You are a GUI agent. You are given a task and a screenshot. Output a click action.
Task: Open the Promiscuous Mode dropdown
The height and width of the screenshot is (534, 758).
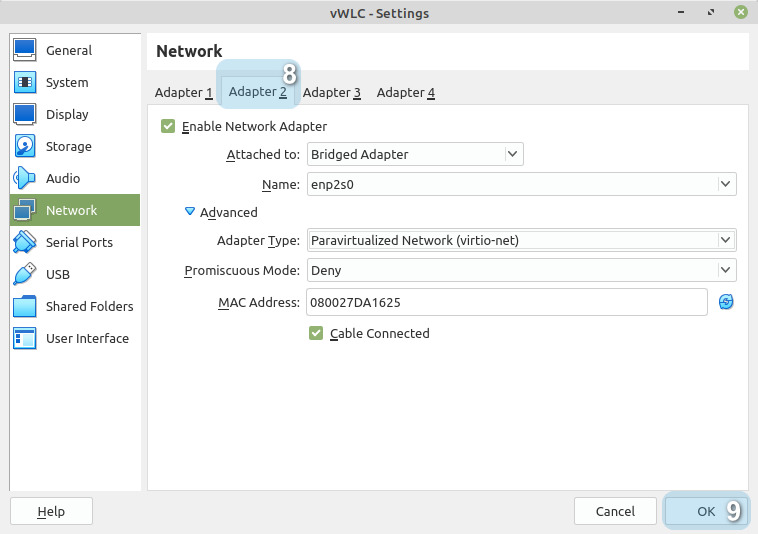click(x=521, y=270)
